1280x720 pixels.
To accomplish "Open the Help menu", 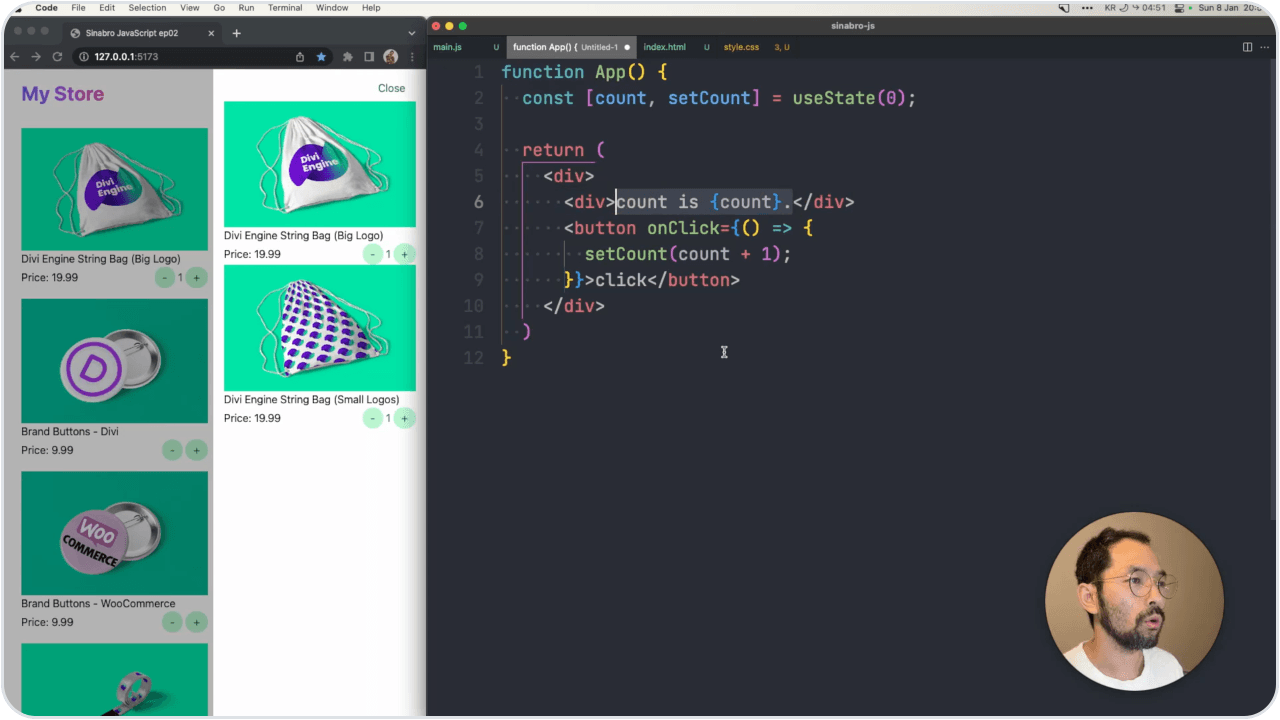I will point(371,8).
